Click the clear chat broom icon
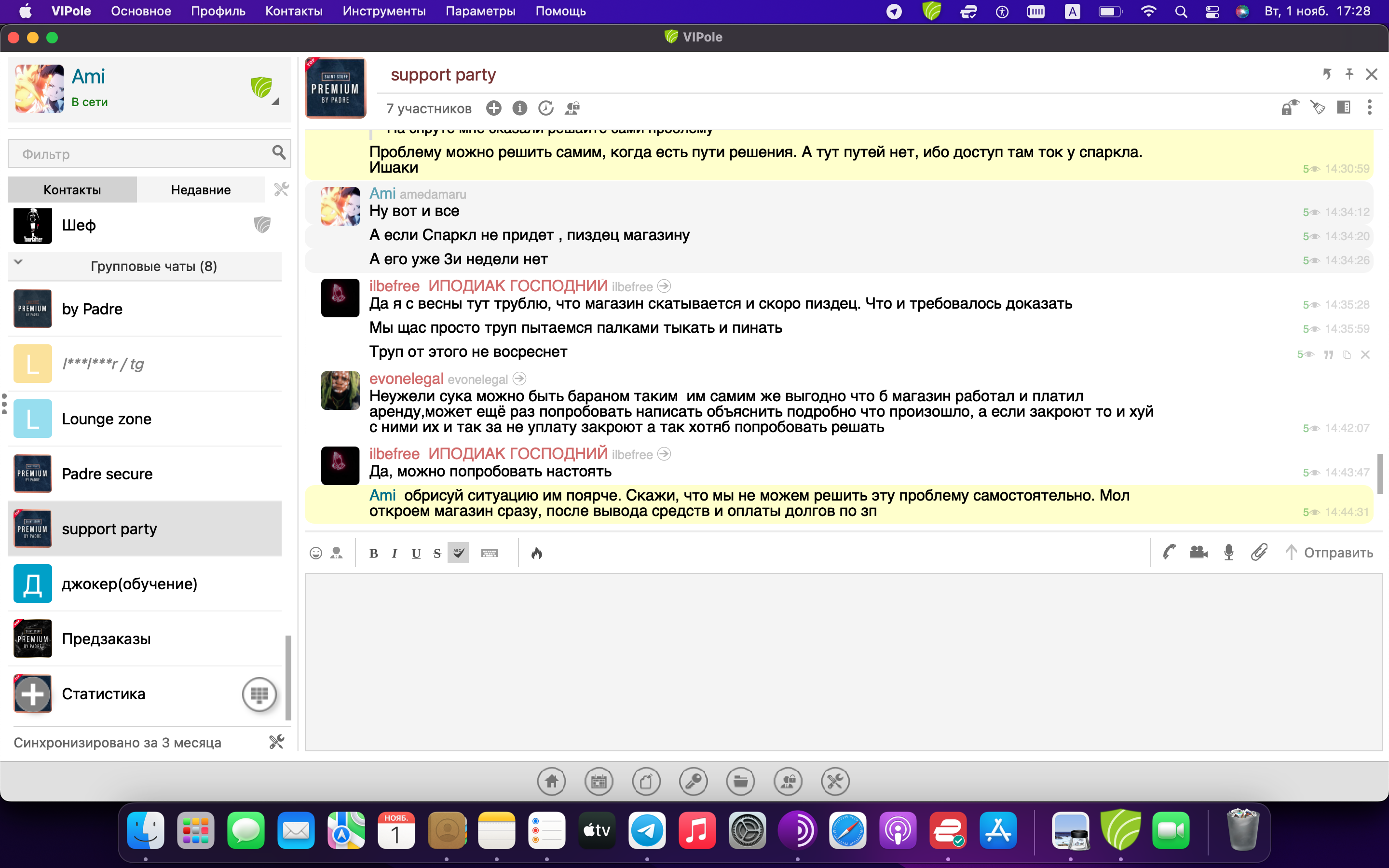Viewport: 1389px width, 868px height. click(1317, 108)
